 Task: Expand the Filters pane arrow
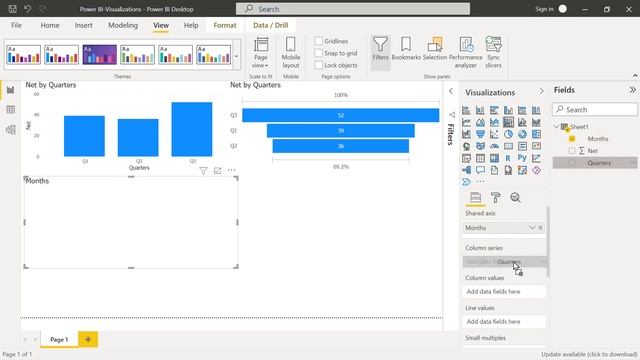[451, 91]
